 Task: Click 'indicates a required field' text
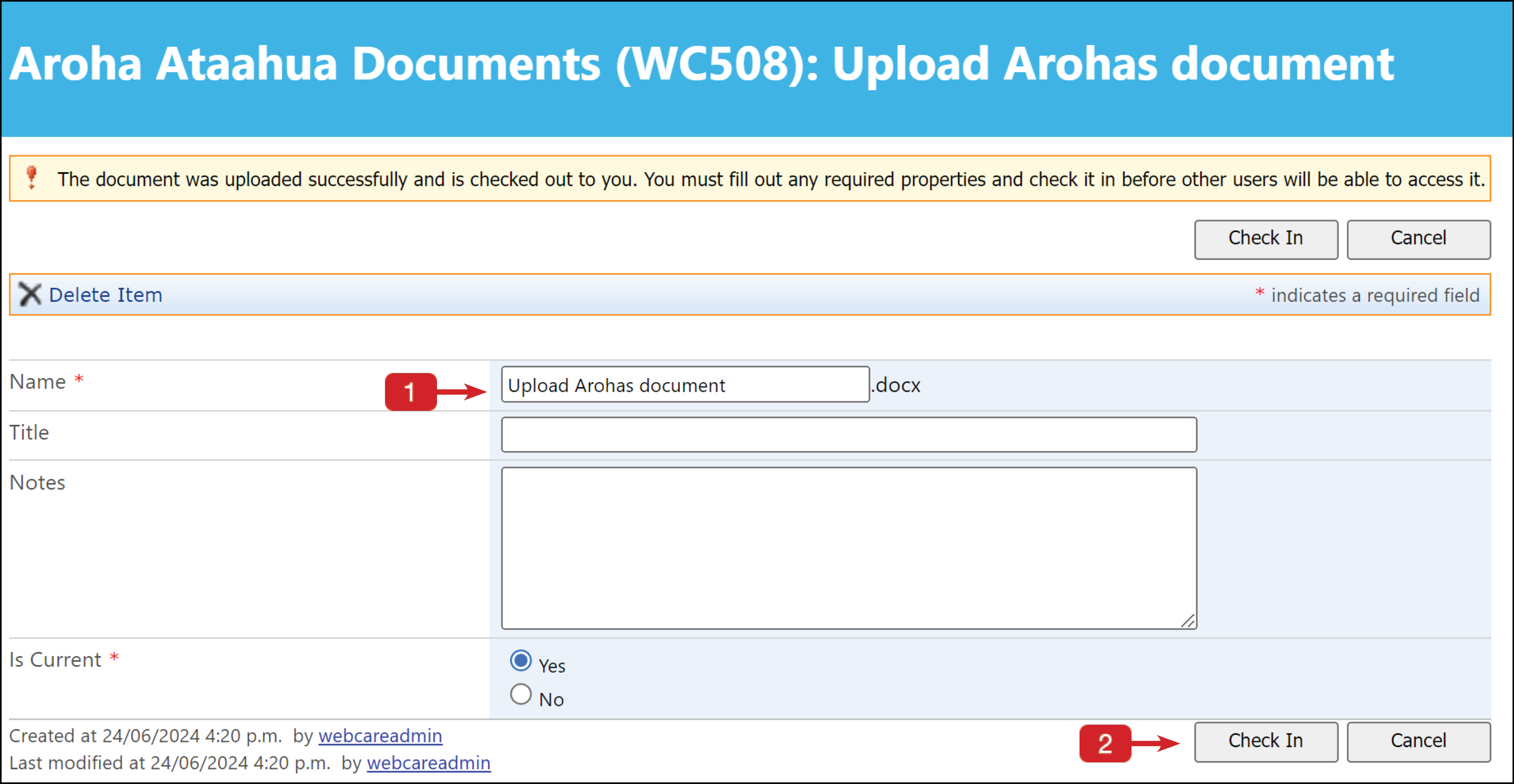1375,295
